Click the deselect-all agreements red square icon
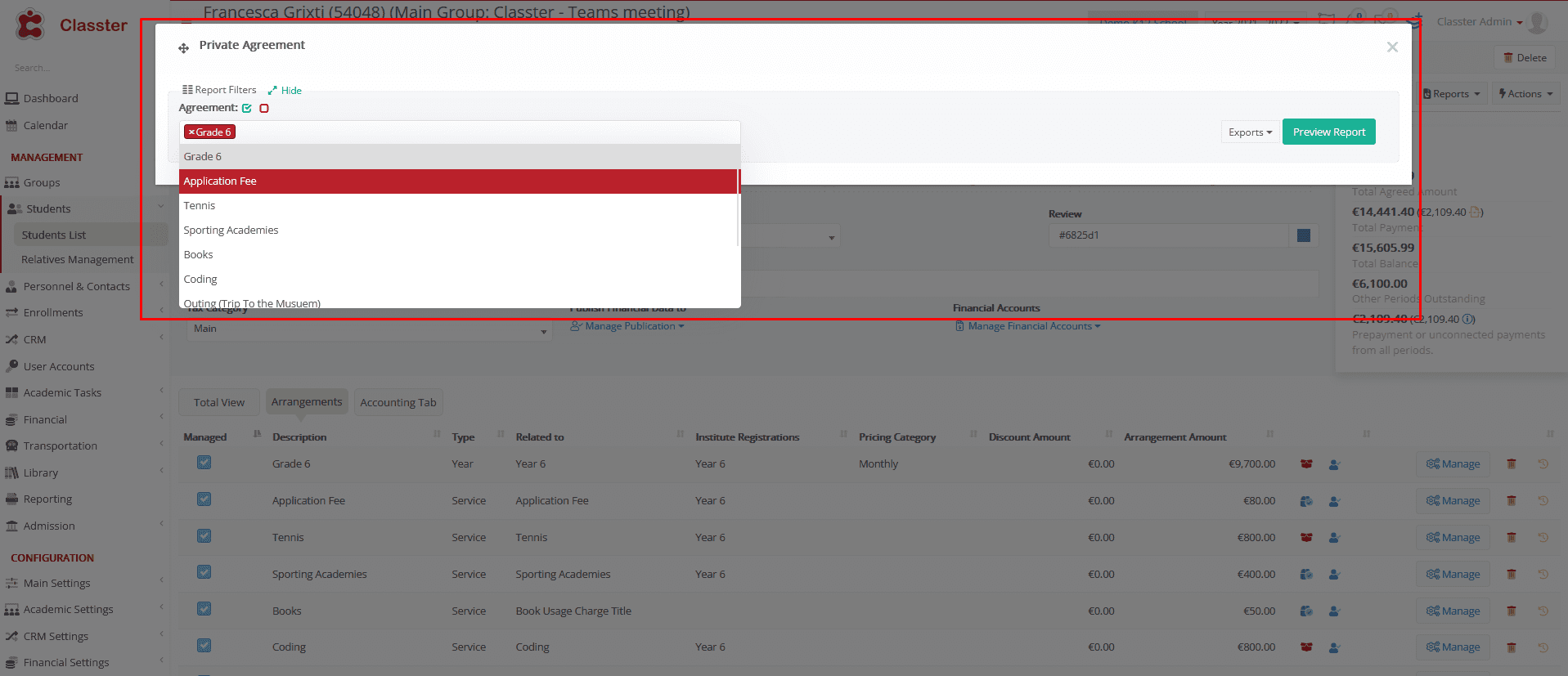The image size is (1568, 676). click(264, 108)
